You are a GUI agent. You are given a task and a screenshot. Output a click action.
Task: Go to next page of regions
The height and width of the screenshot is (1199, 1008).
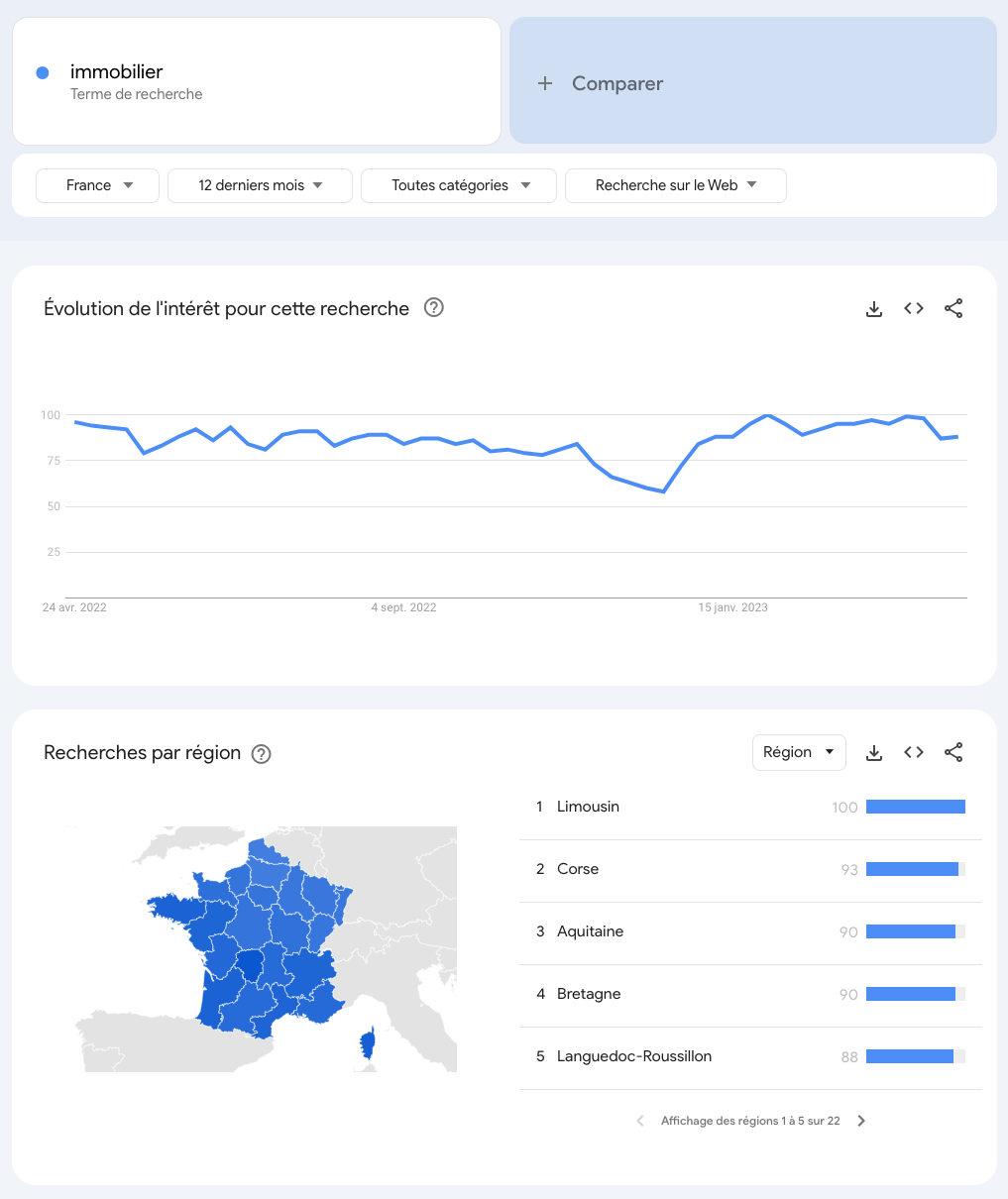pyautogui.click(x=861, y=1121)
